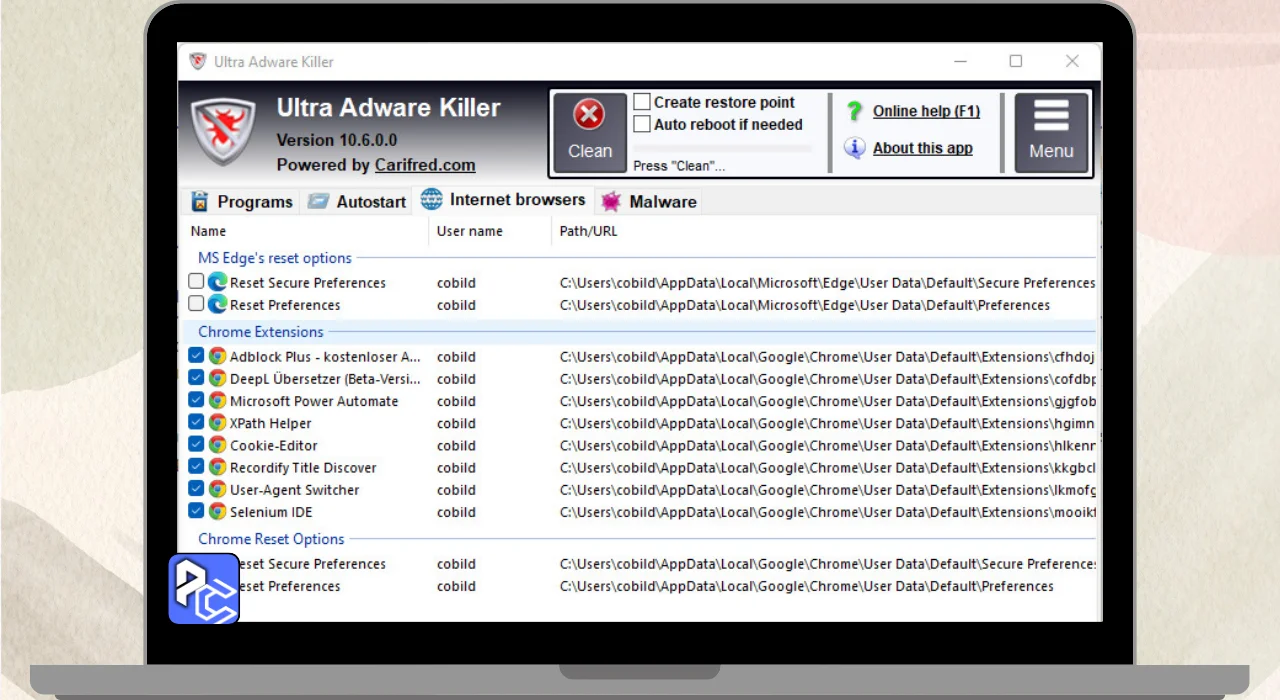Collapse the MS Edge's reset options group
Viewport: 1280px width, 700px height.
(x=274, y=258)
